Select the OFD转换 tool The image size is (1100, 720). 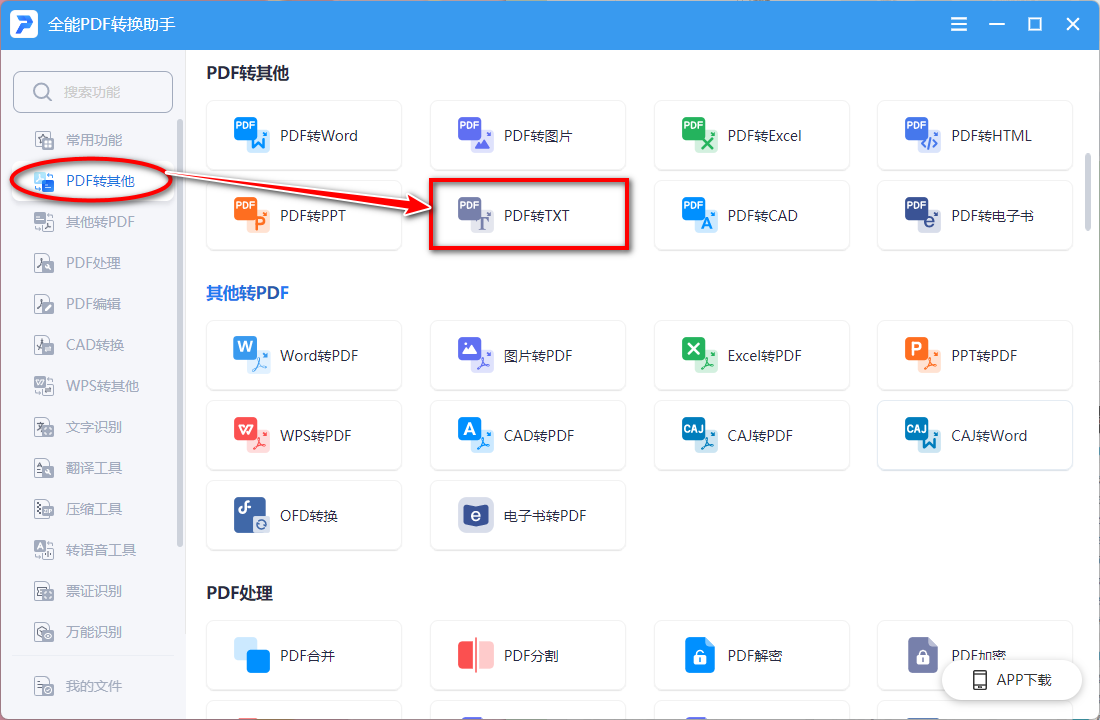tap(304, 516)
